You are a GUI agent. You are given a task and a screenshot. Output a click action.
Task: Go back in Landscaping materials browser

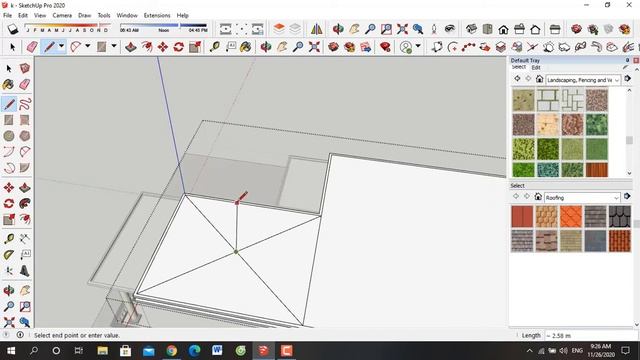click(x=517, y=78)
